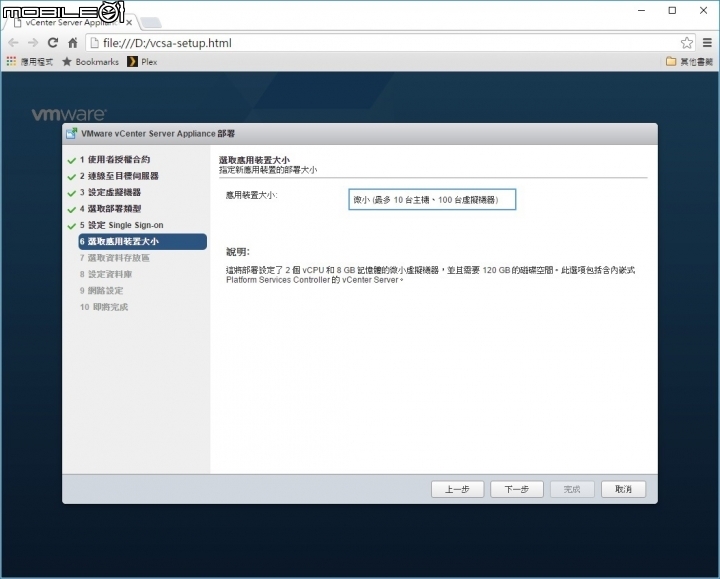Viewport: 720px width, 579px height.
Task: Maximize the browser window
Action: click(672, 10)
